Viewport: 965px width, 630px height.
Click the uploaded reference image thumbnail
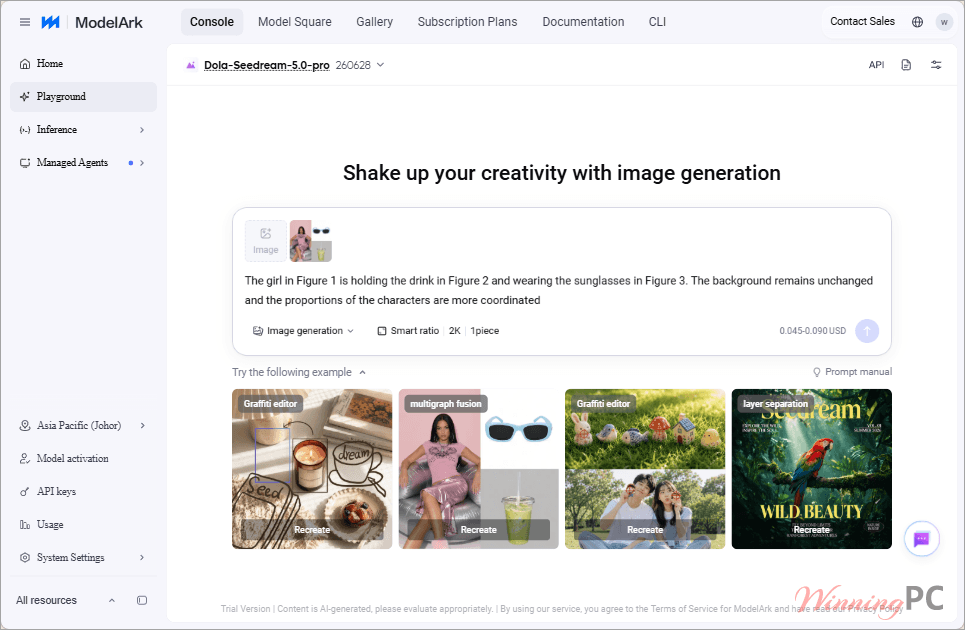click(x=311, y=241)
